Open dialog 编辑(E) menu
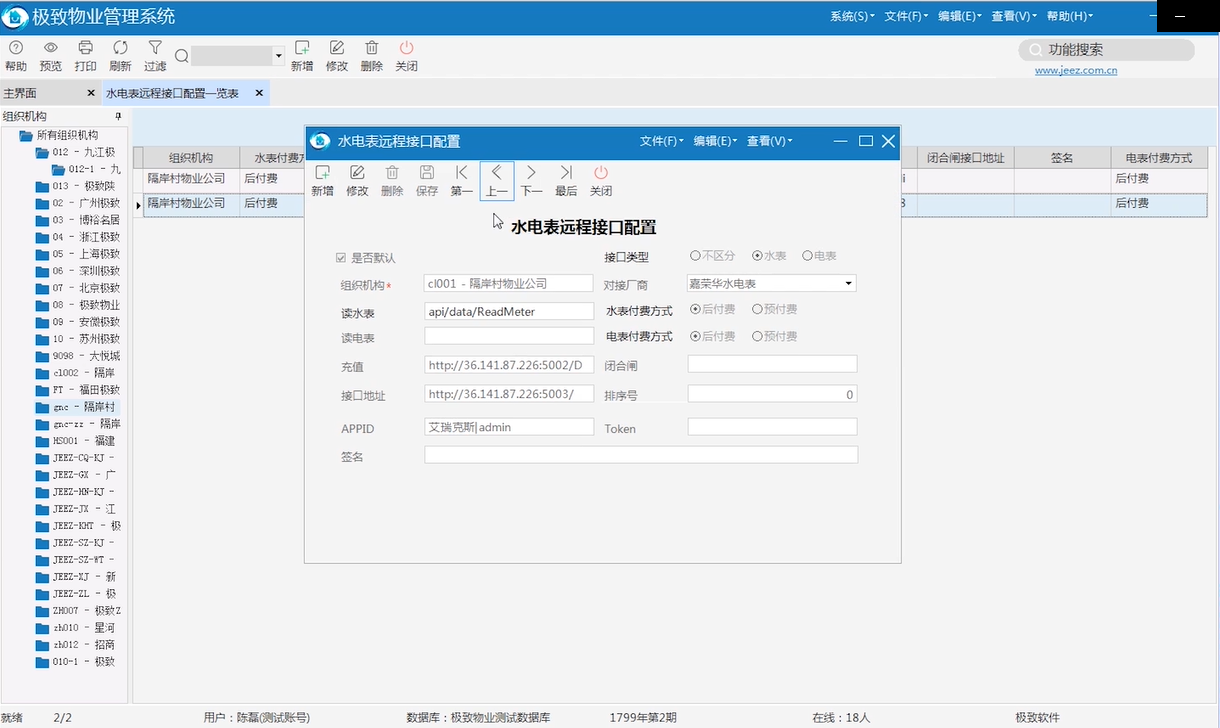 click(x=716, y=142)
